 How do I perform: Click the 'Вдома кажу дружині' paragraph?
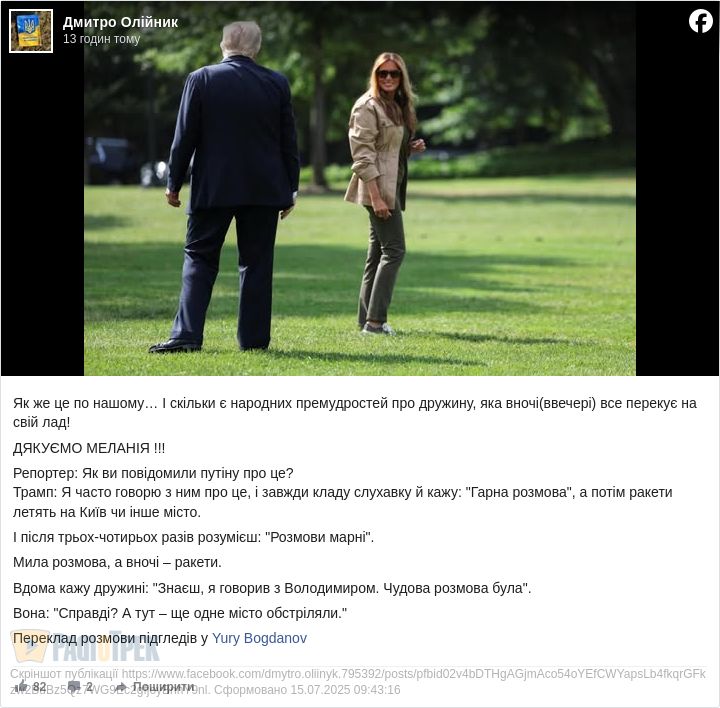coord(272,588)
